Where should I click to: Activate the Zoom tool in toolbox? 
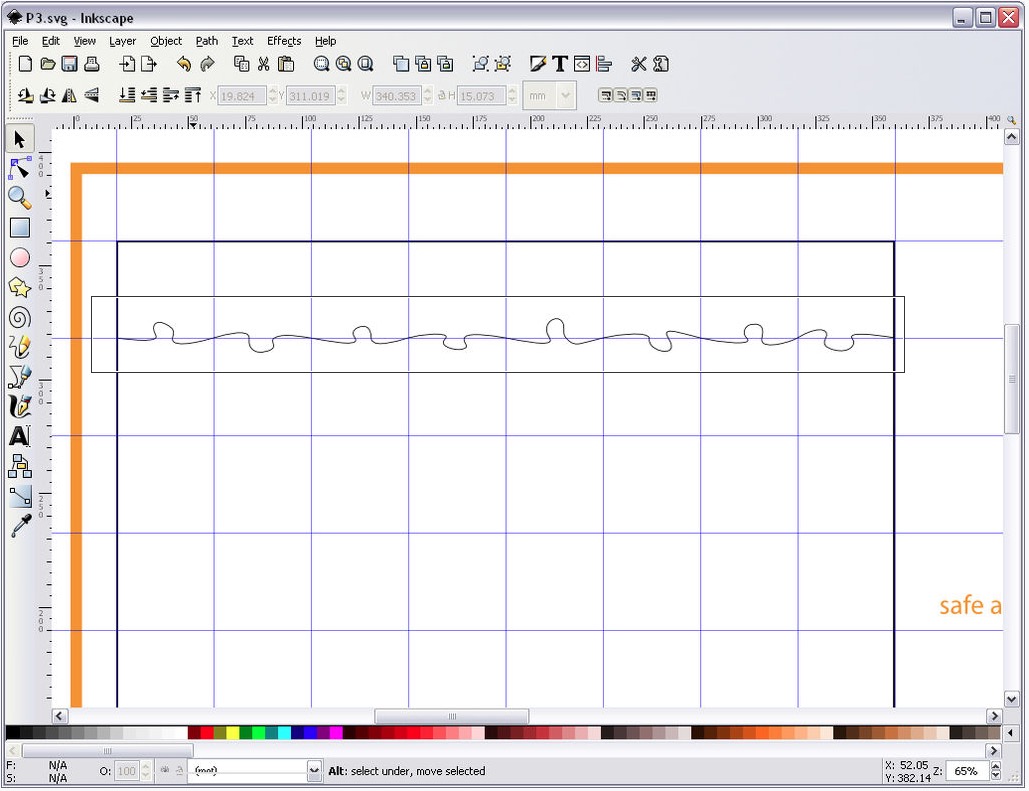click(20, 197)
